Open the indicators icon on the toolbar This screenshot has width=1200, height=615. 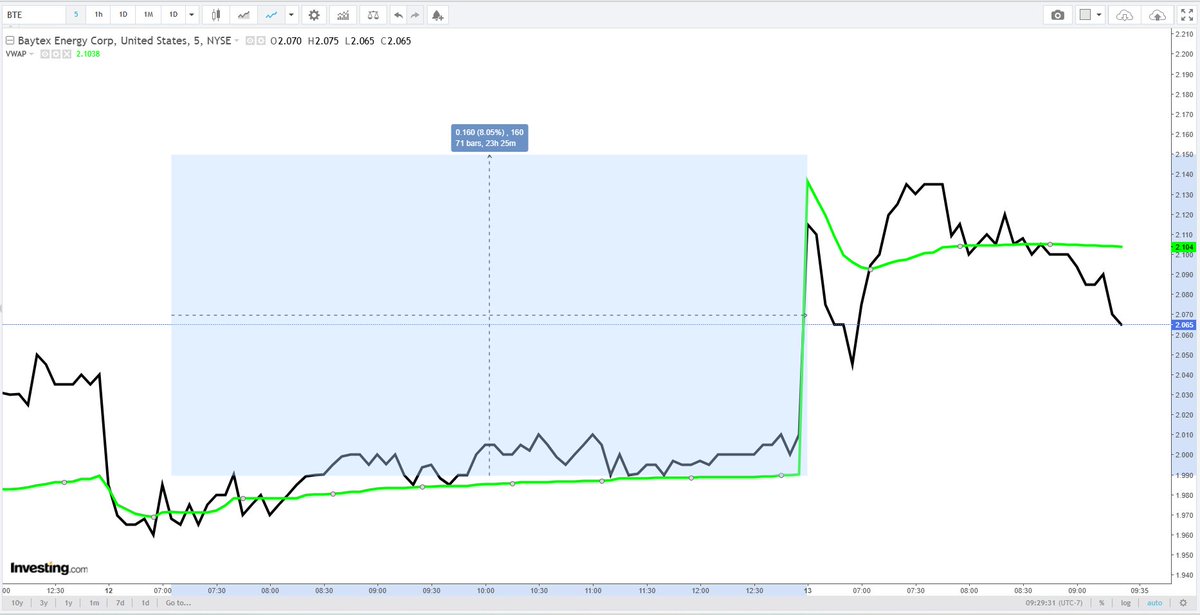[345, 14]
